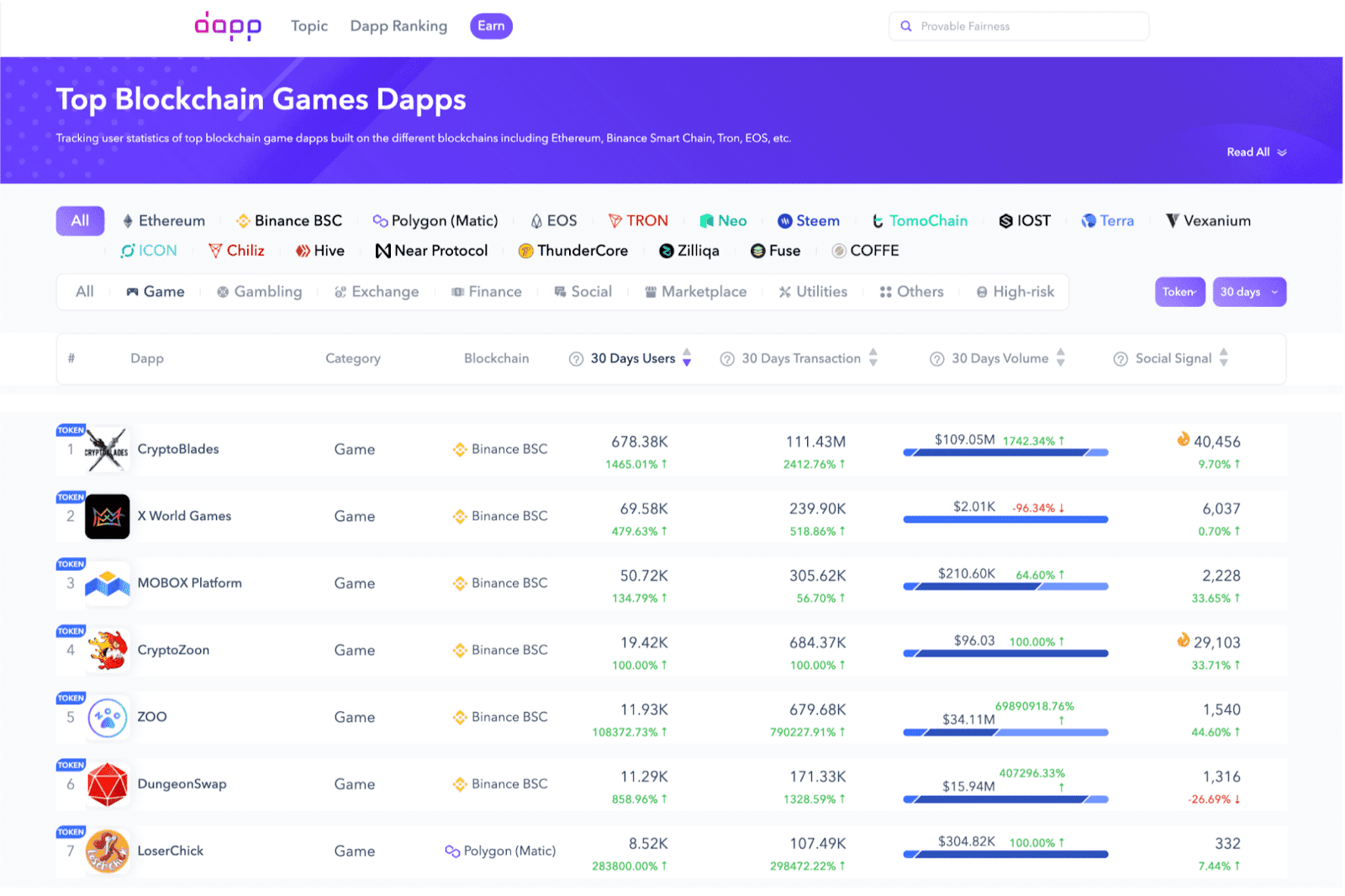Filter by Binance BSC blockchain chip

pos(289,221)
